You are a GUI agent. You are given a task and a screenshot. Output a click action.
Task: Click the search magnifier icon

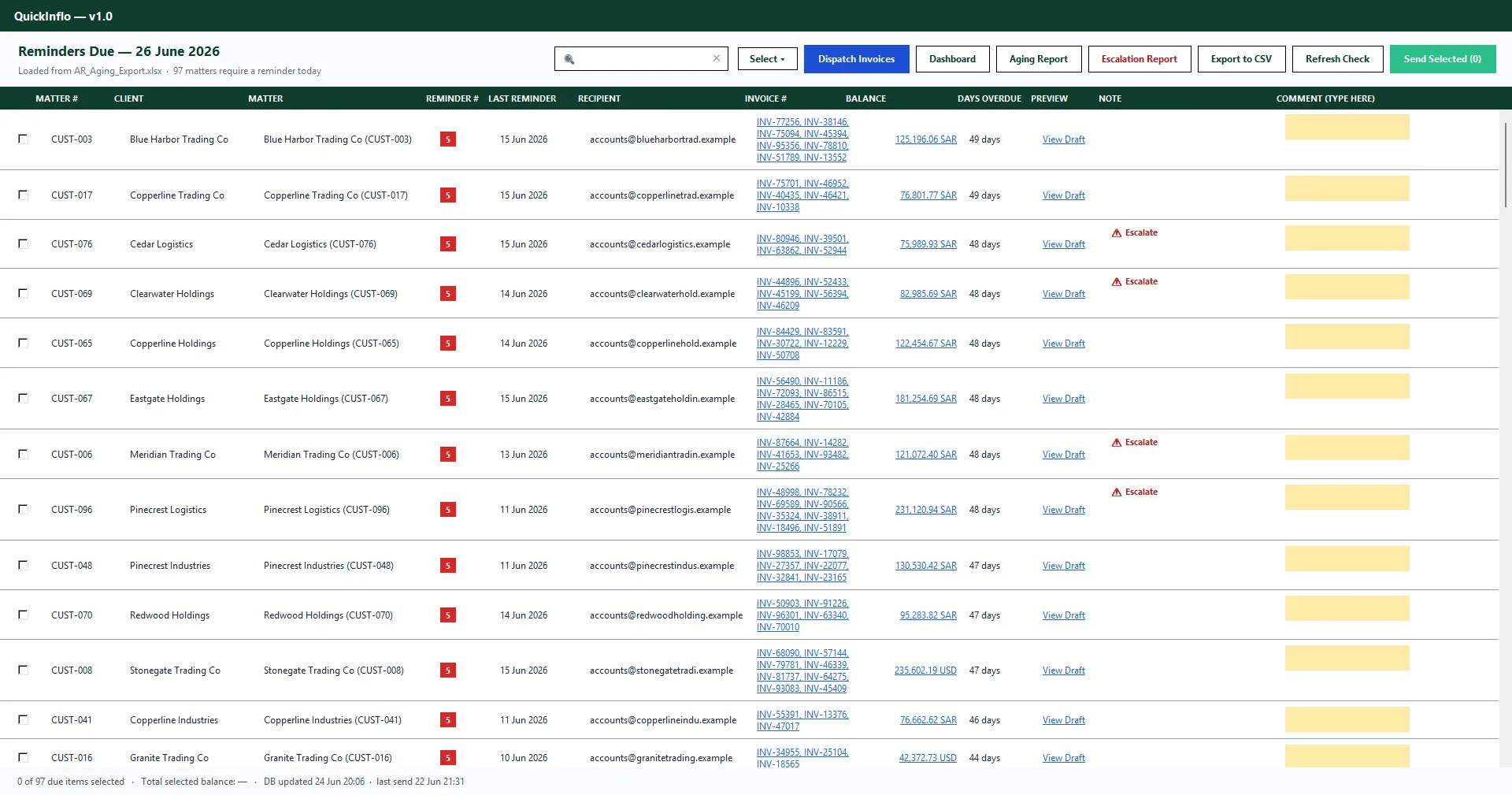click(569, 59)
